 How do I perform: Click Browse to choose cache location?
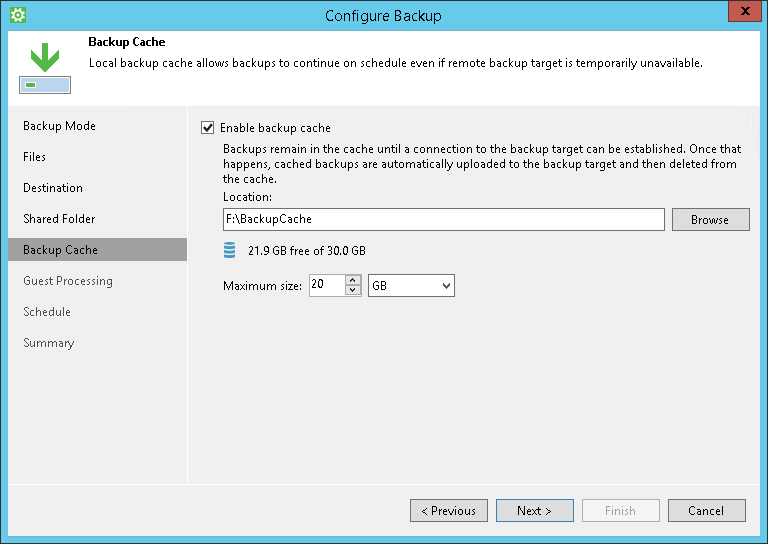710,220
